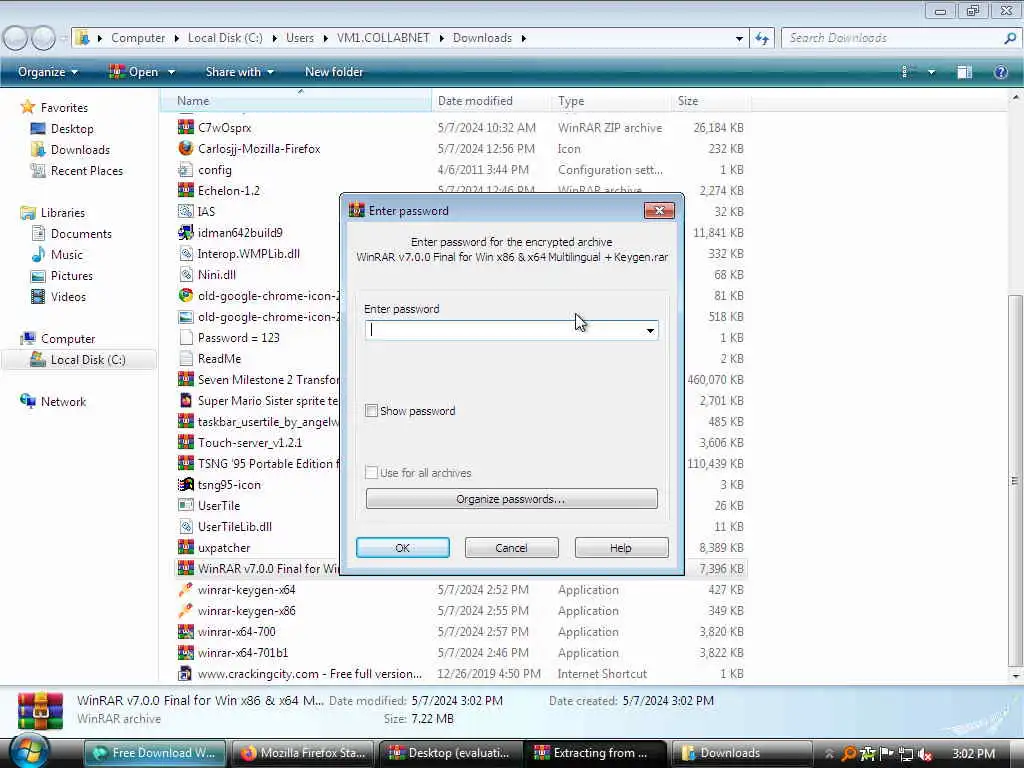The image size is (1024, 768).
Task: Sort by Size column header
Action: tap(711, 101)
